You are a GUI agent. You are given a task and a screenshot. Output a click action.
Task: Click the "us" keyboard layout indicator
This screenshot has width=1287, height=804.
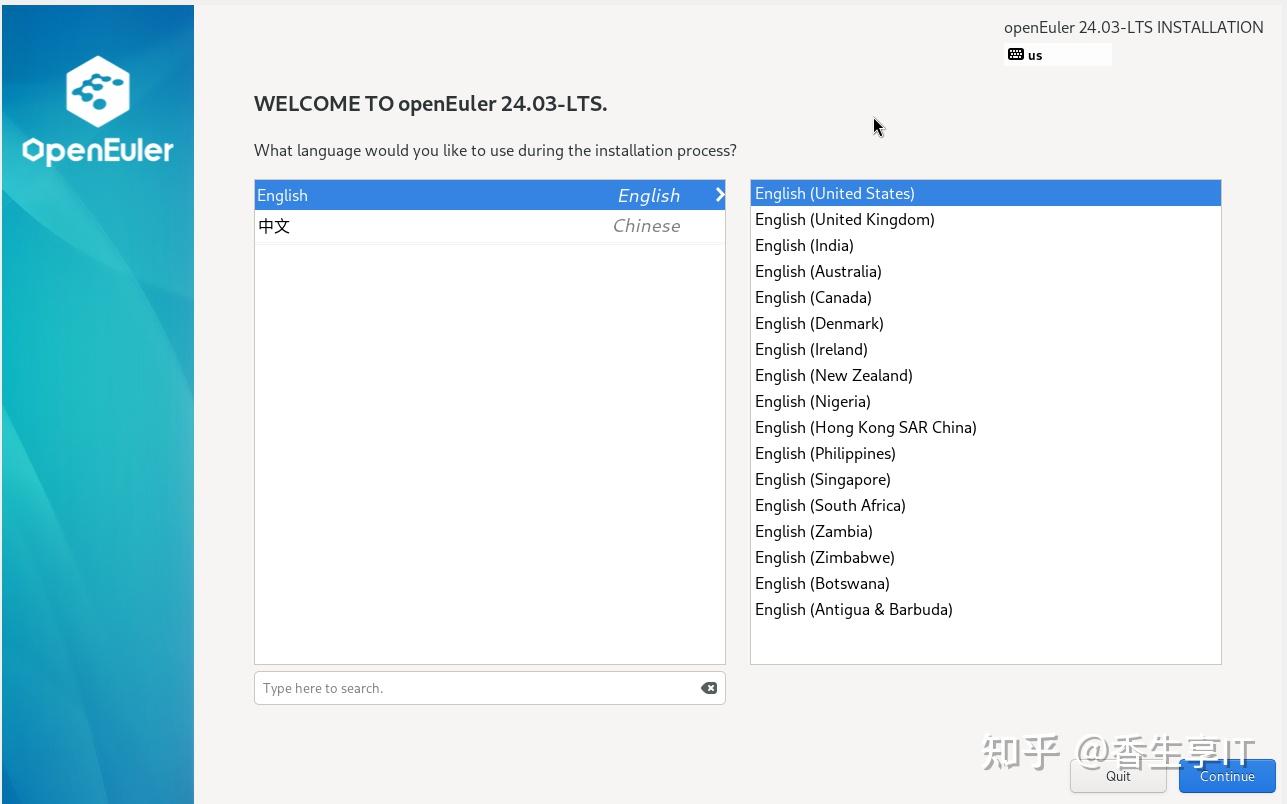1035,55
